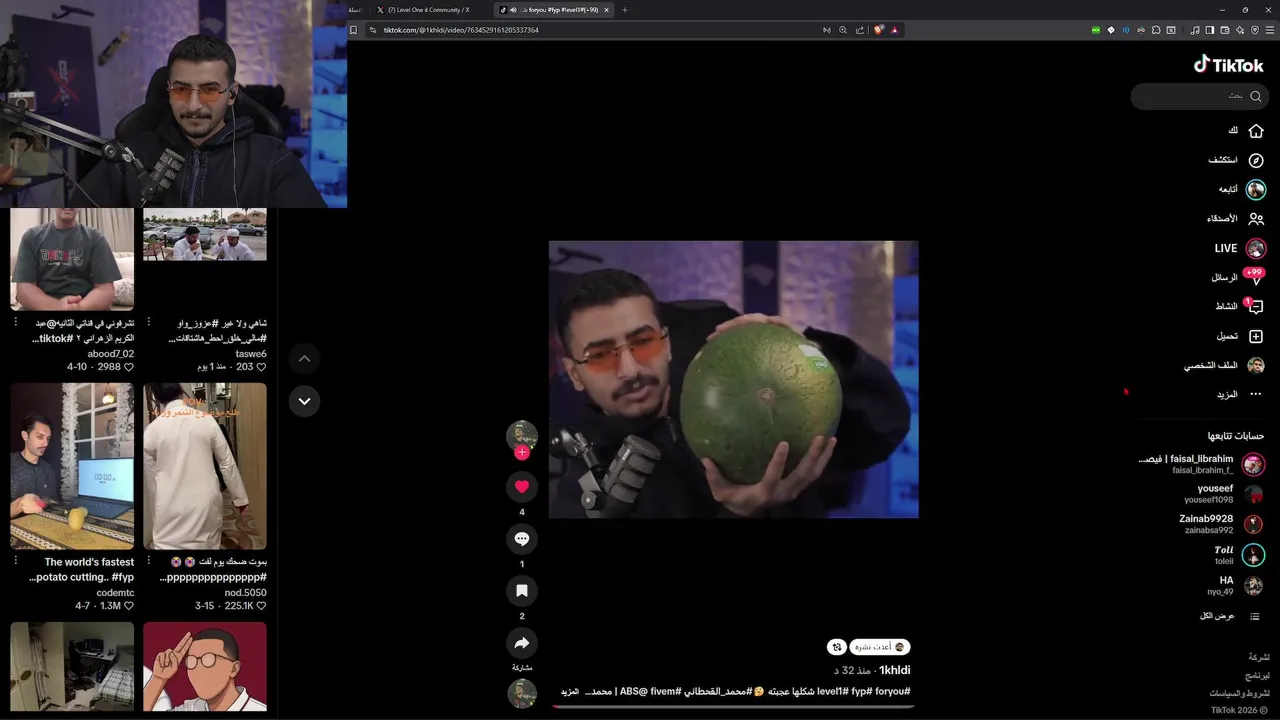Screen dimensions: 1280x720
Task: Open faisal_librahim followed account
Action: pyautogui.click(x=1201, y=464)
